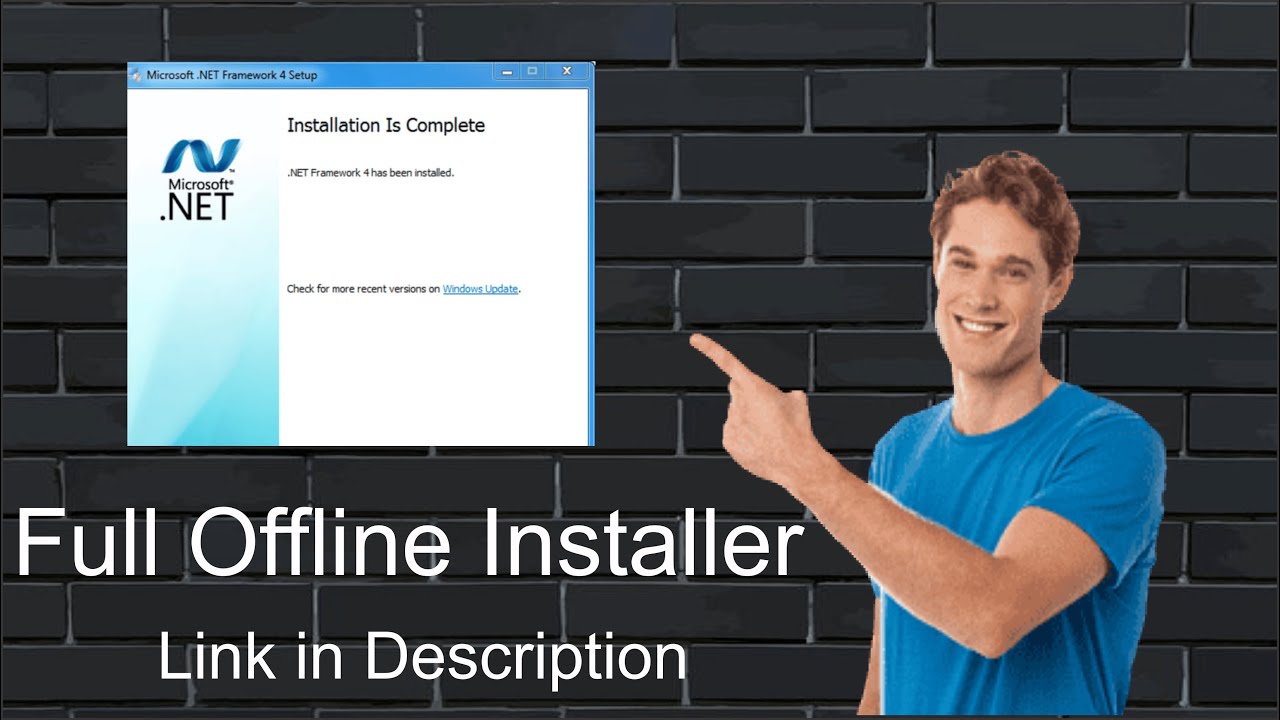Viewport: 1280px width, 720px height.
Task: Click '.NET Framework 4 has been installed.' text
Action: (370, 173)
